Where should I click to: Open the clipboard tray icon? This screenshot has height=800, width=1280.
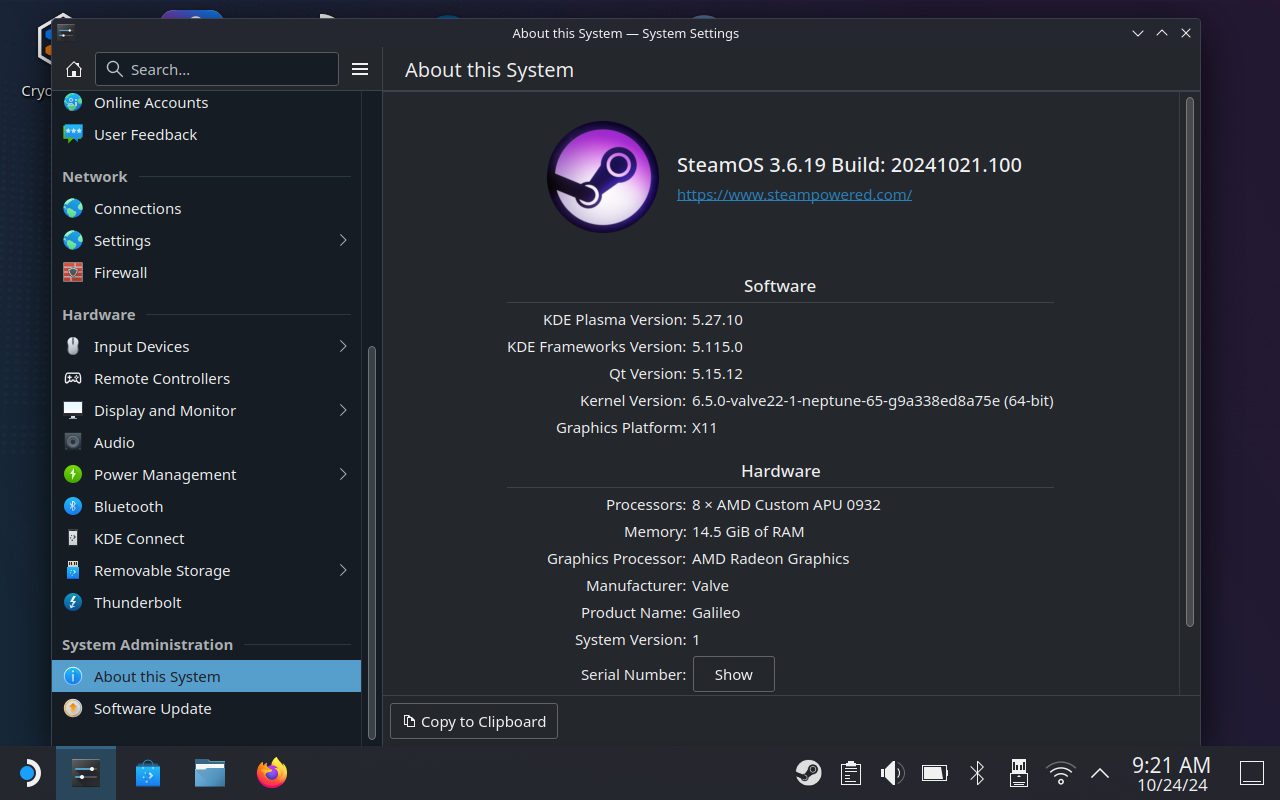850,773
